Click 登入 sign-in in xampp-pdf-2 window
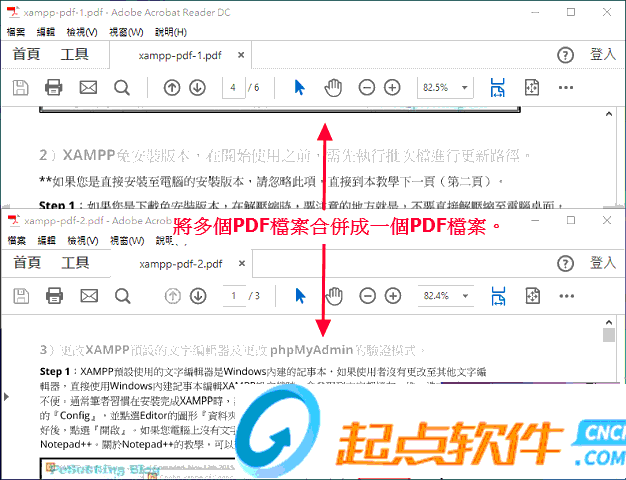Image resolution: width=626 pixels, height=480 pixels. [x=603, y=263]
